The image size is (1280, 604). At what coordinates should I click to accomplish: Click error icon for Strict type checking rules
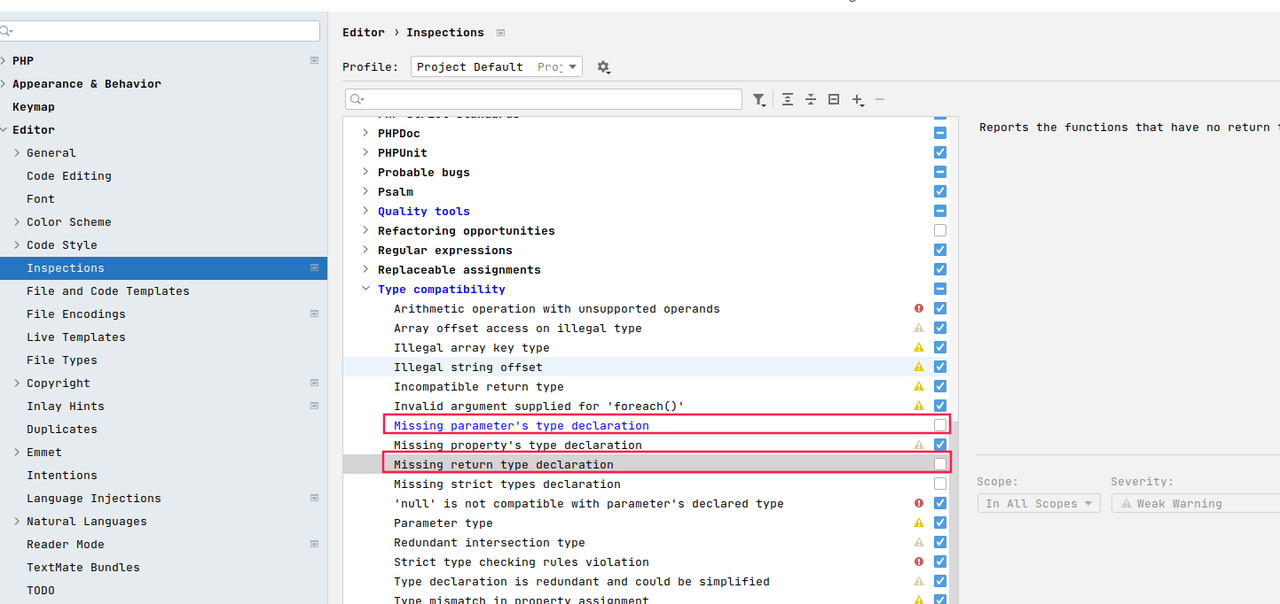click(919, 562)
